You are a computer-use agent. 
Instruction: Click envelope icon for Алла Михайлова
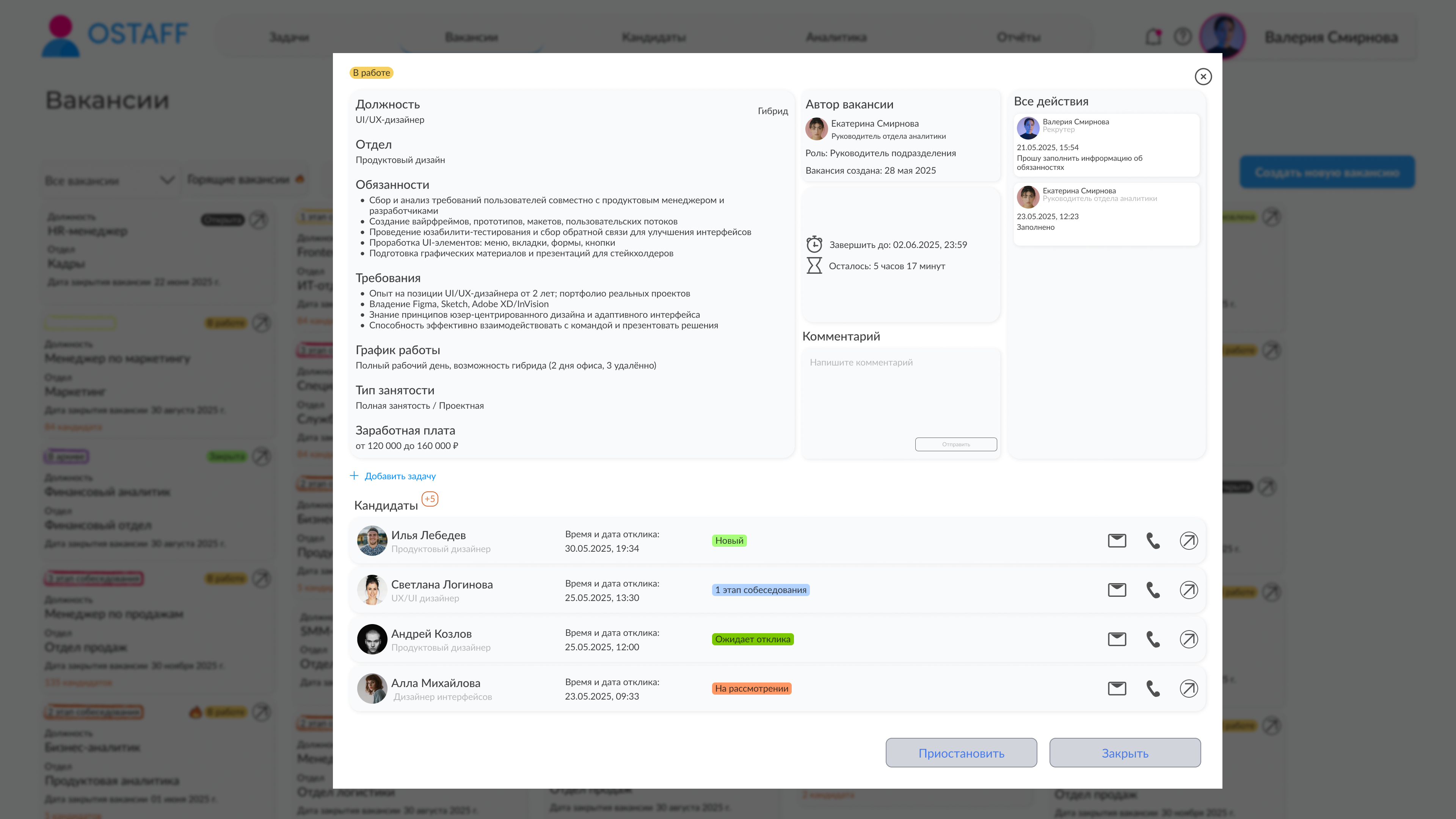1117,689
